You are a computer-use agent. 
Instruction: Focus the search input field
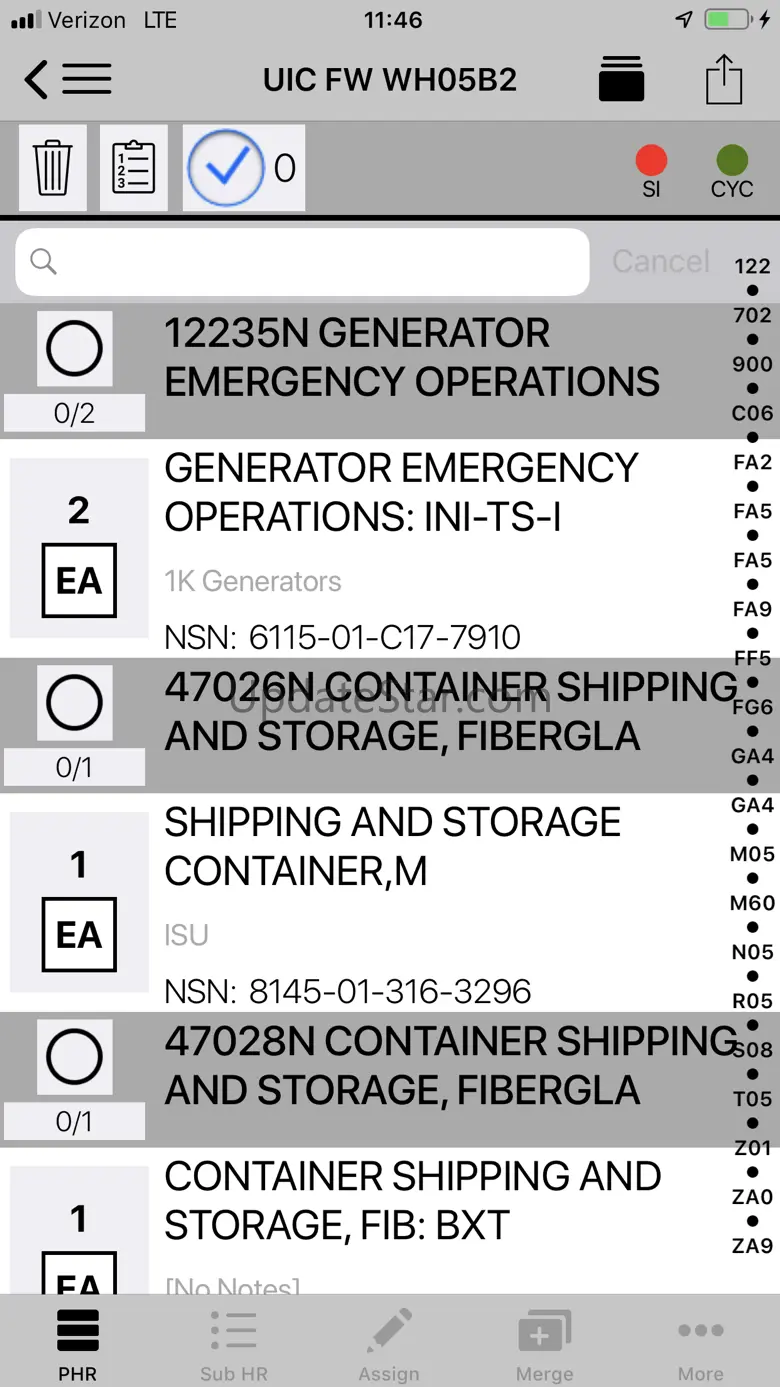(302, 262)
